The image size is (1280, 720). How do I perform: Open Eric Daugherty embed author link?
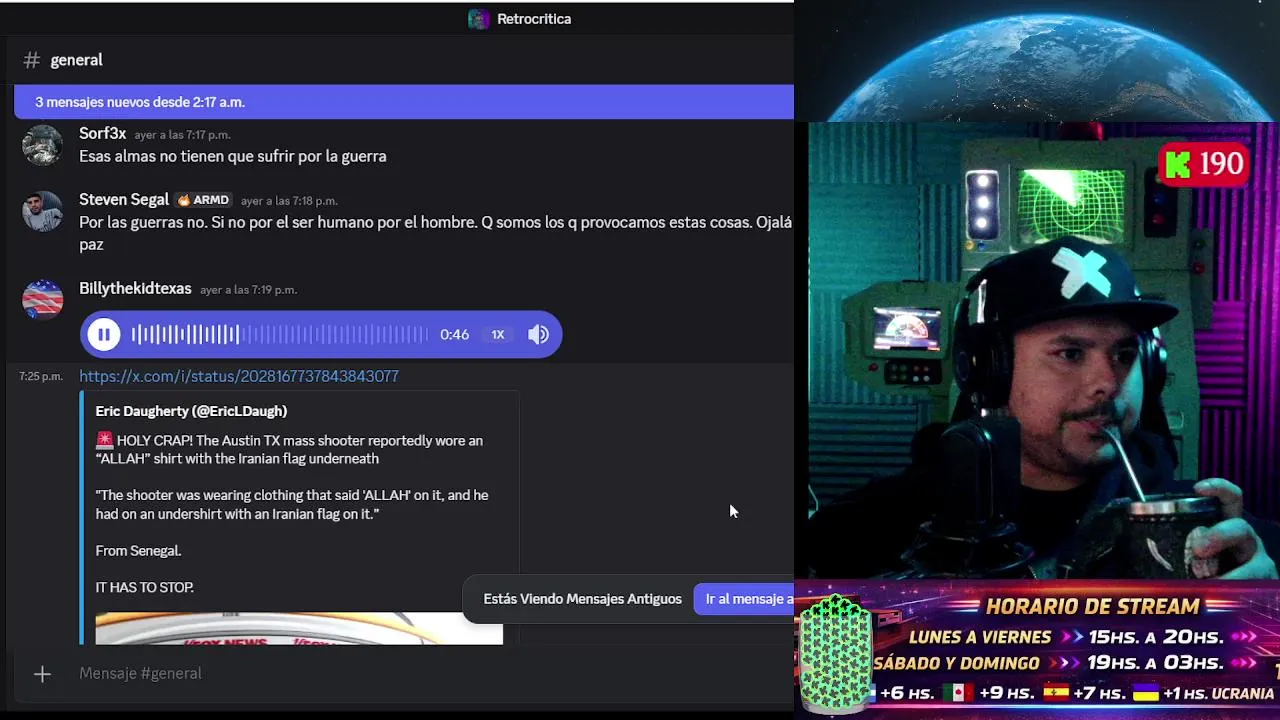tap(191, 411)
